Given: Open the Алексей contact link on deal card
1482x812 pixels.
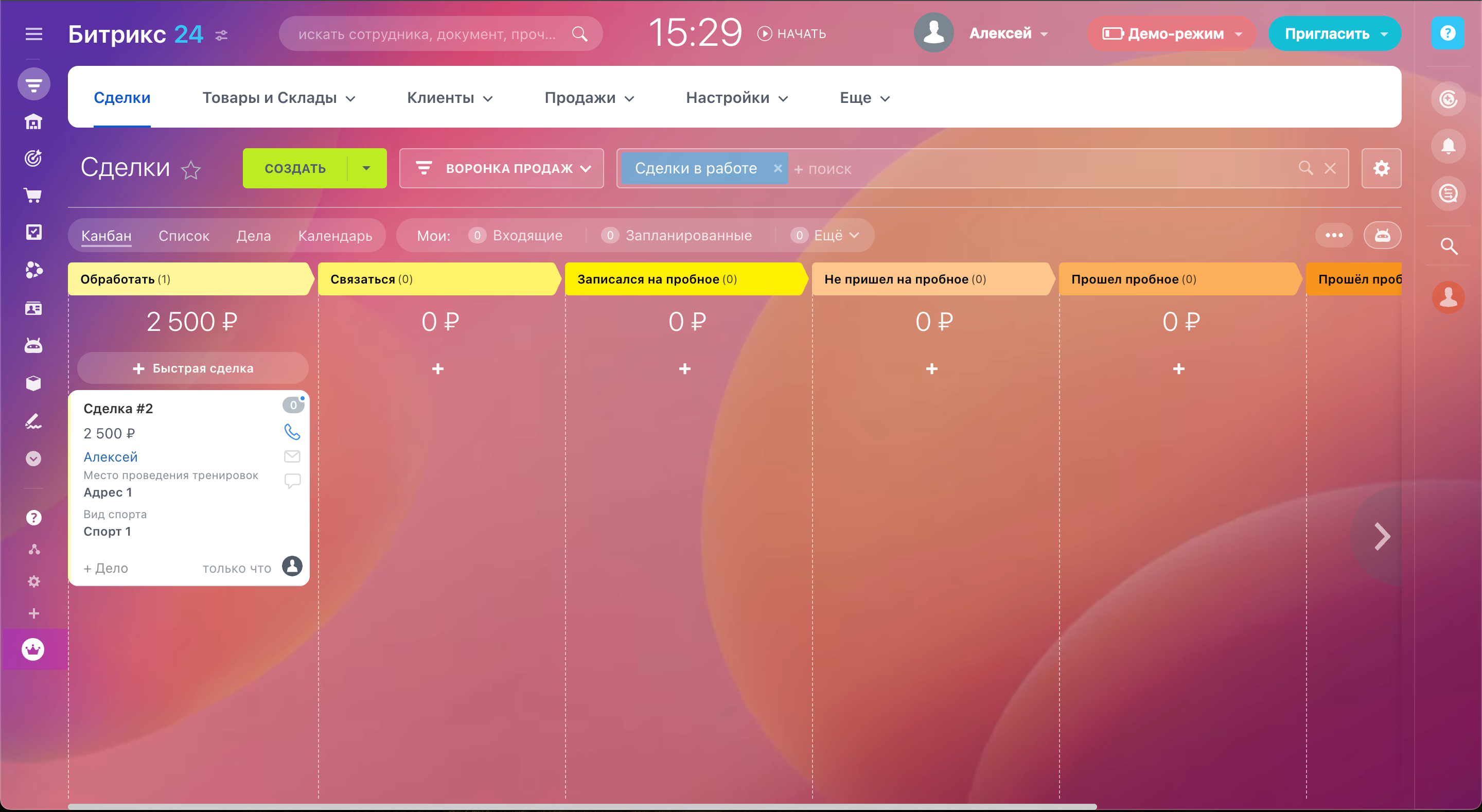Looking at the screenshot, I should tap(111, 457).
